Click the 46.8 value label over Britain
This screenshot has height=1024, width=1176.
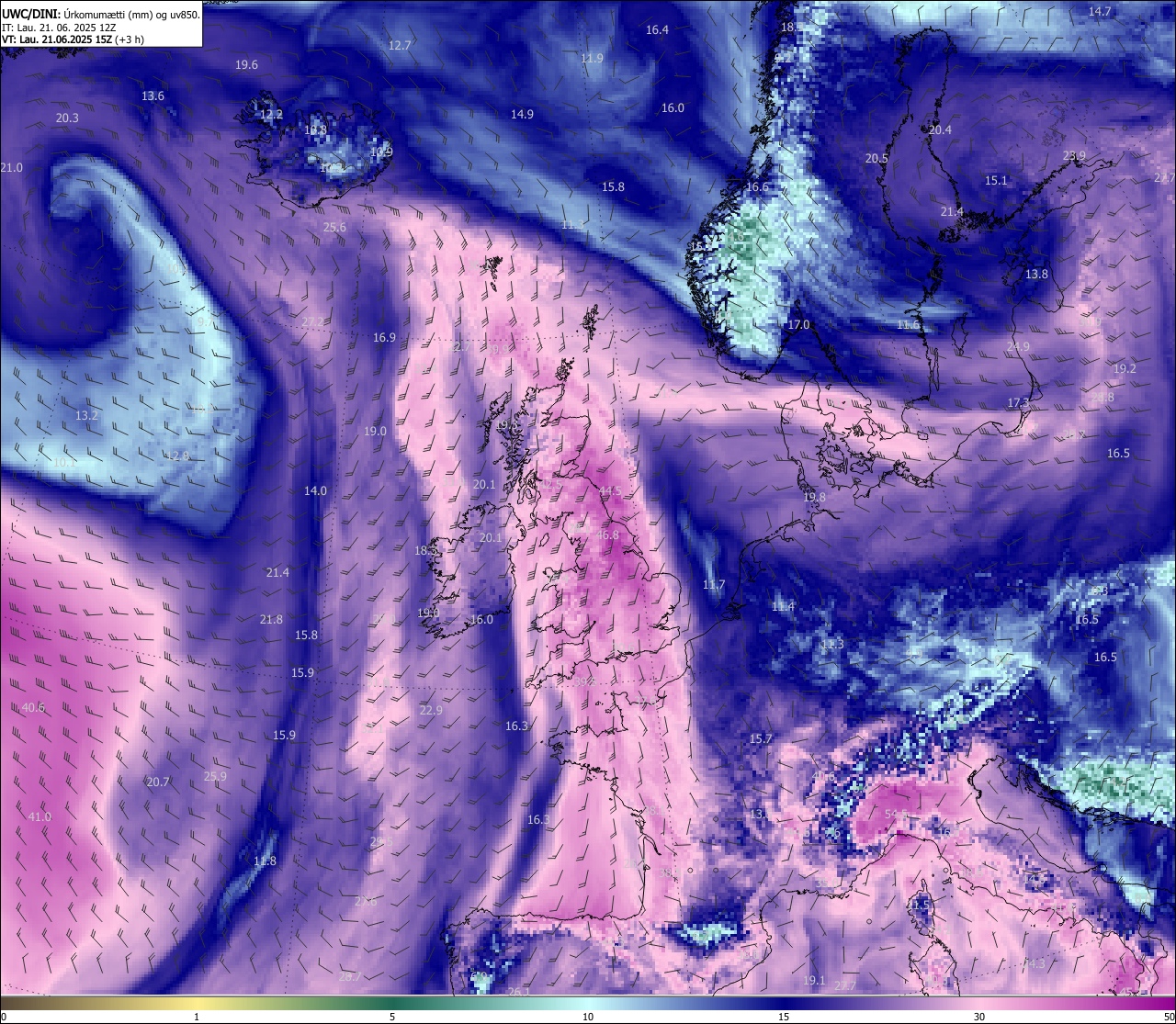tap(607, 535)
